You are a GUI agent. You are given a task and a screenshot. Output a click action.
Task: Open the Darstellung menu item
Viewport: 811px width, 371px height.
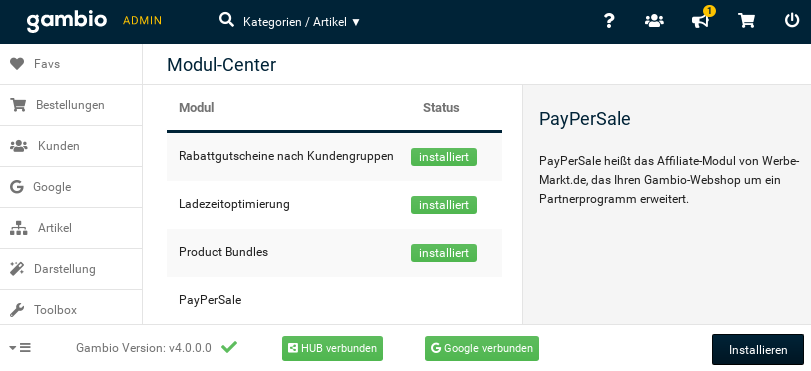pos(71,269)
